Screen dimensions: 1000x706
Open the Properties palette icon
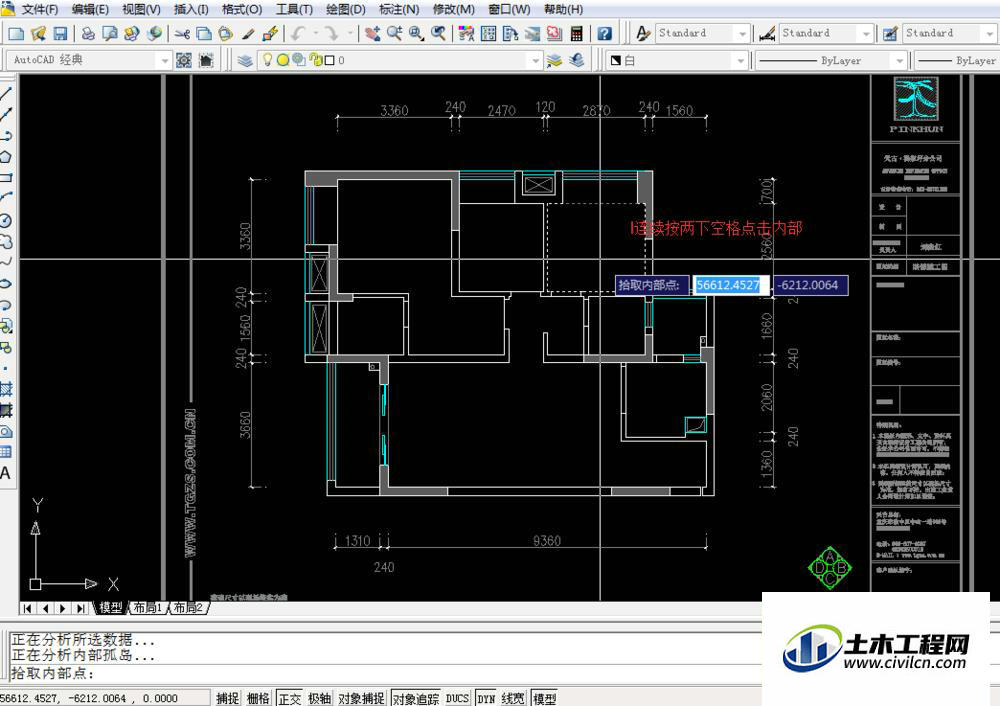coord(467,33)
